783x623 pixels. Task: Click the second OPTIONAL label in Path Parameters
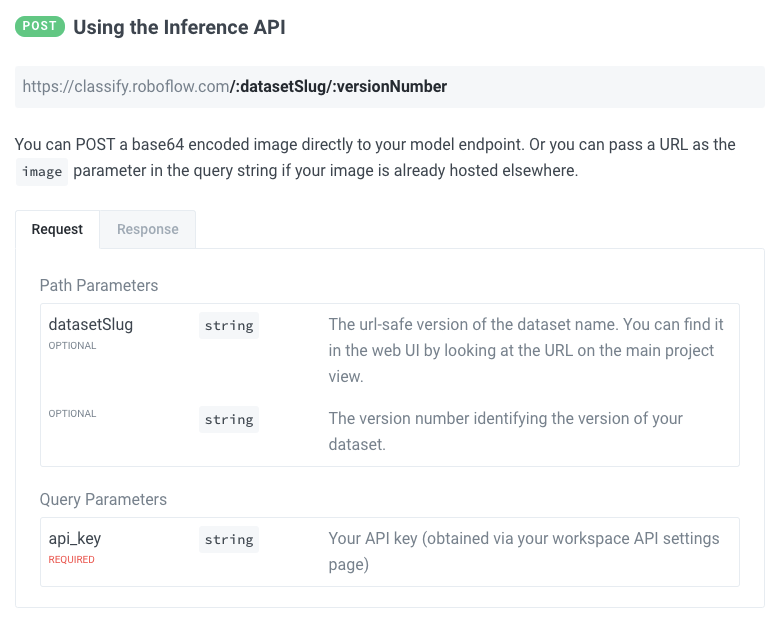coord(72,413)
